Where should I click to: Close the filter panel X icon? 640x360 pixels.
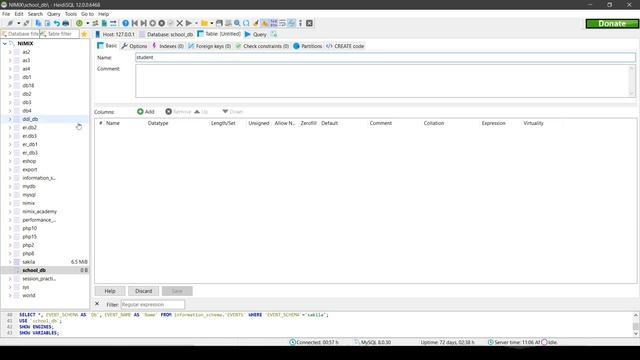click(97, 304)
